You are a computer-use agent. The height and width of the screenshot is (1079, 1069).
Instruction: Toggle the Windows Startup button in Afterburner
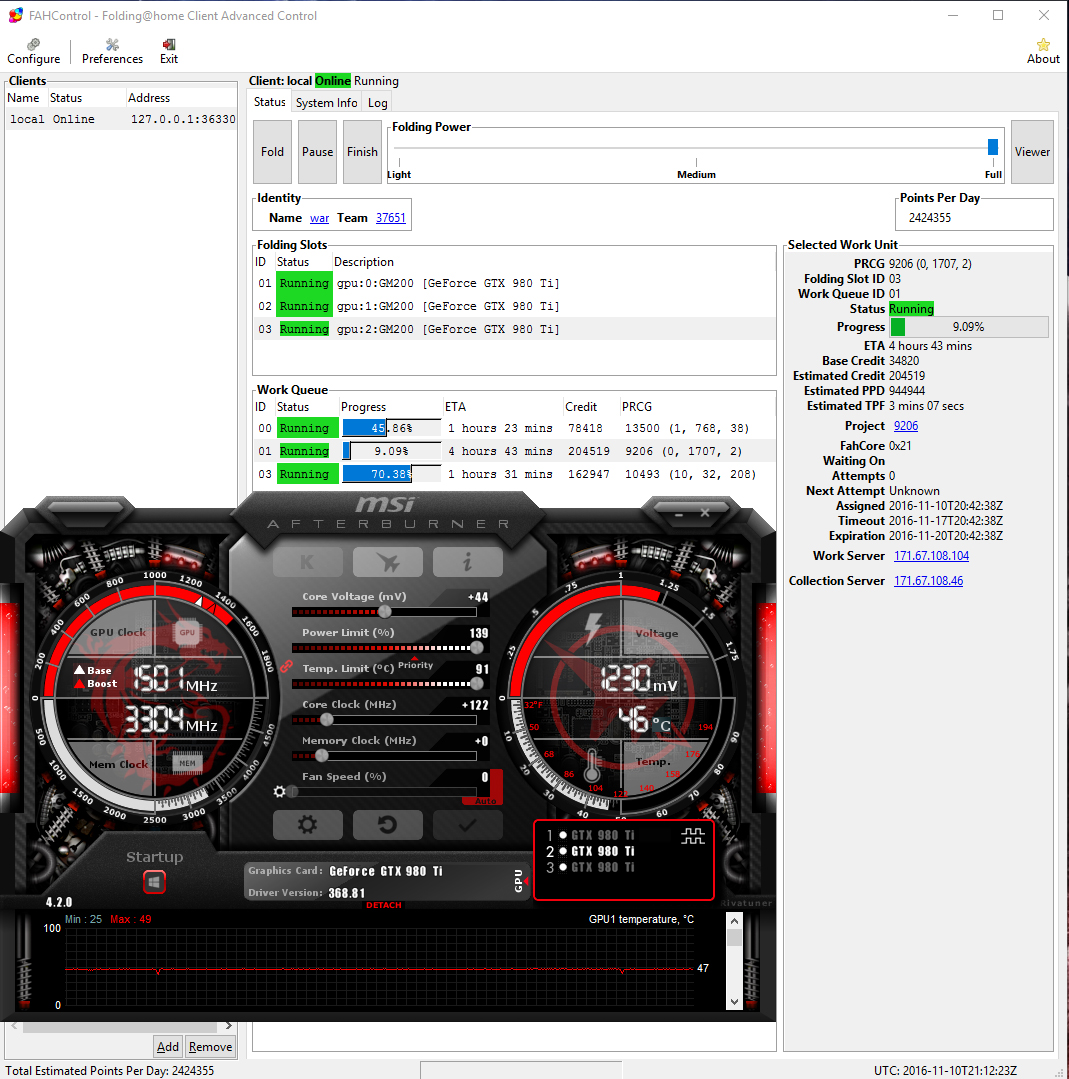154,882
